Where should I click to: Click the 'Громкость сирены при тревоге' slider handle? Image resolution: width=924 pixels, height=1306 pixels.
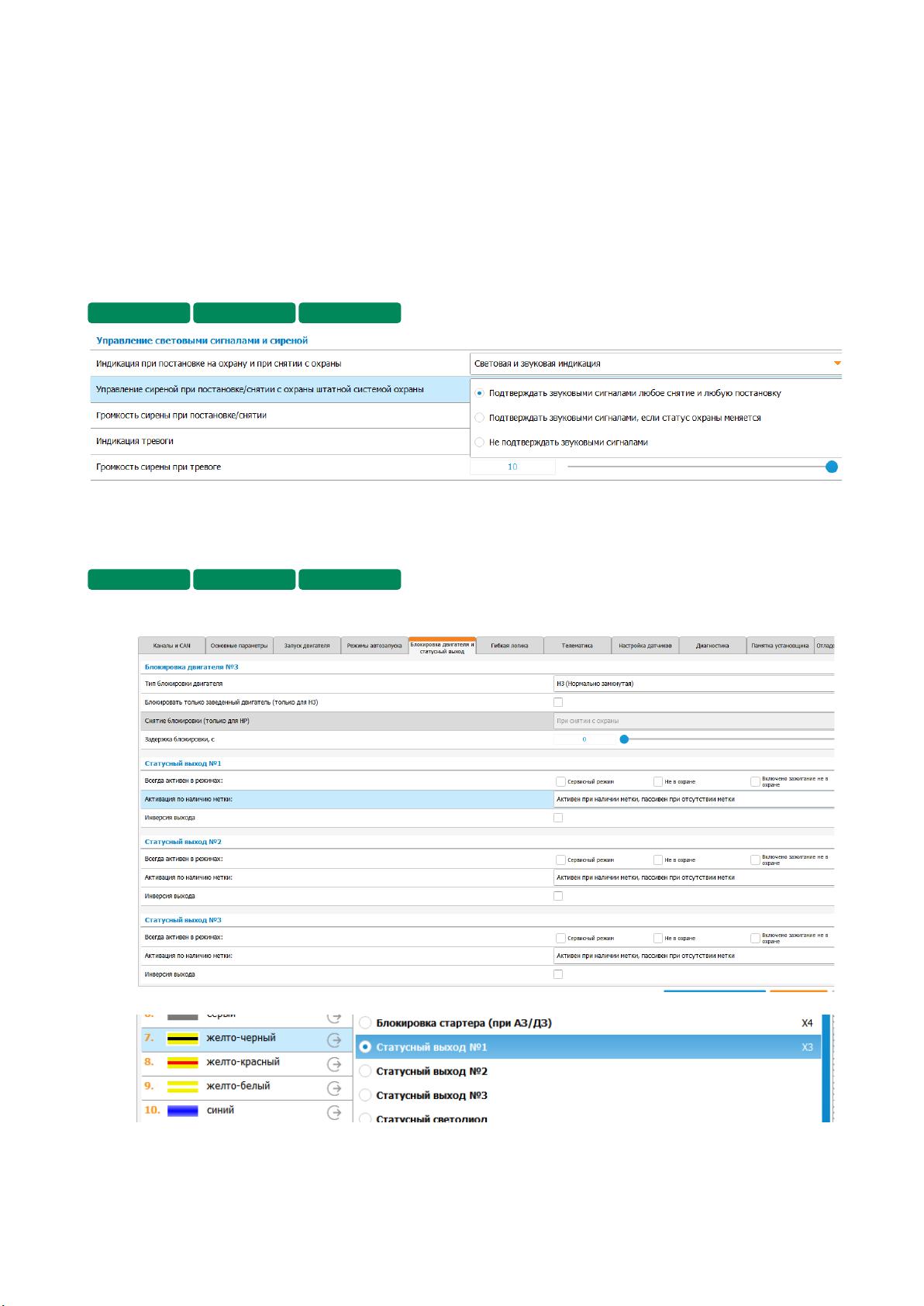(x=832, y=467)
